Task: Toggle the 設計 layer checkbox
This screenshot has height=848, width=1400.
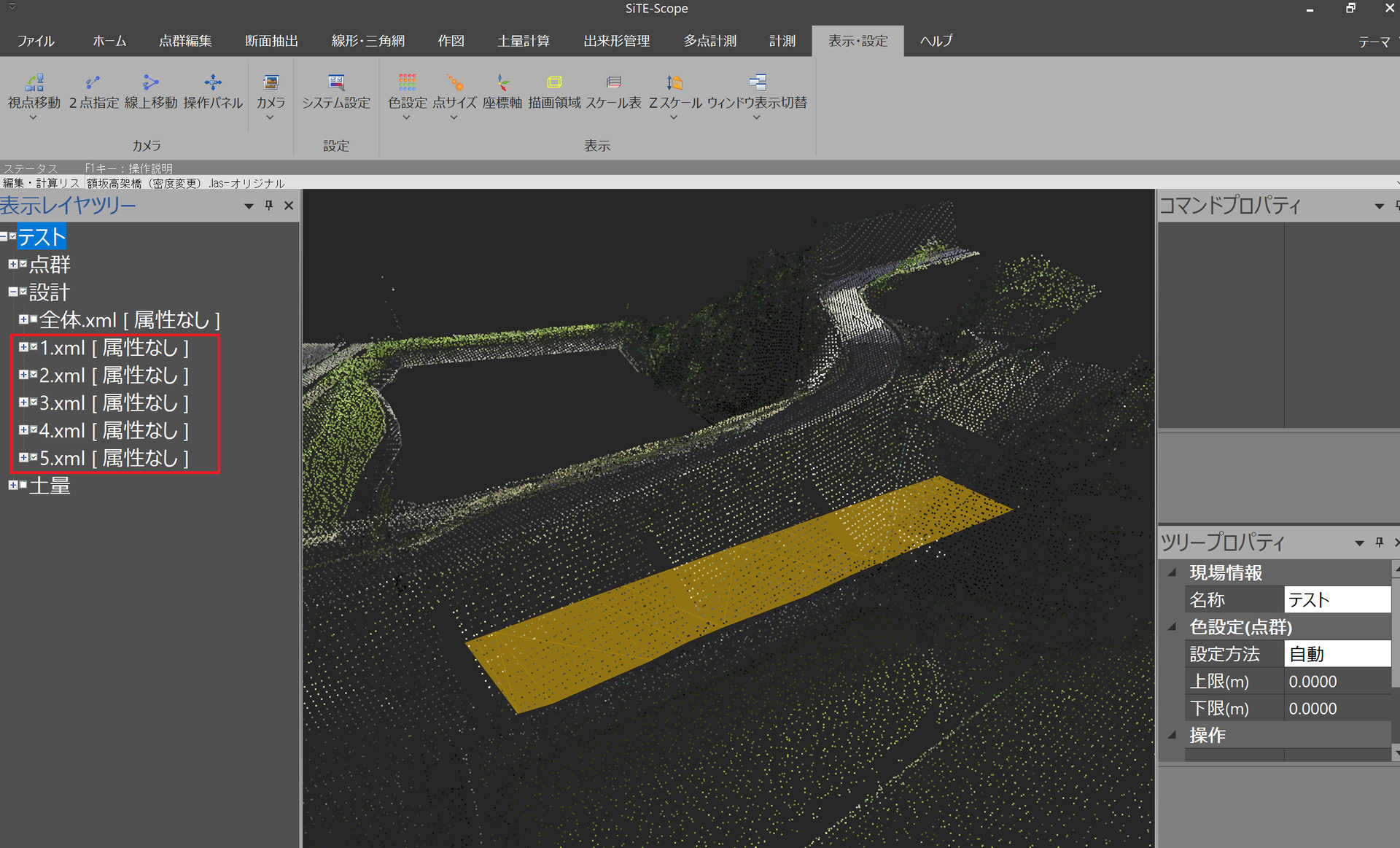Action: click(23, 292)
